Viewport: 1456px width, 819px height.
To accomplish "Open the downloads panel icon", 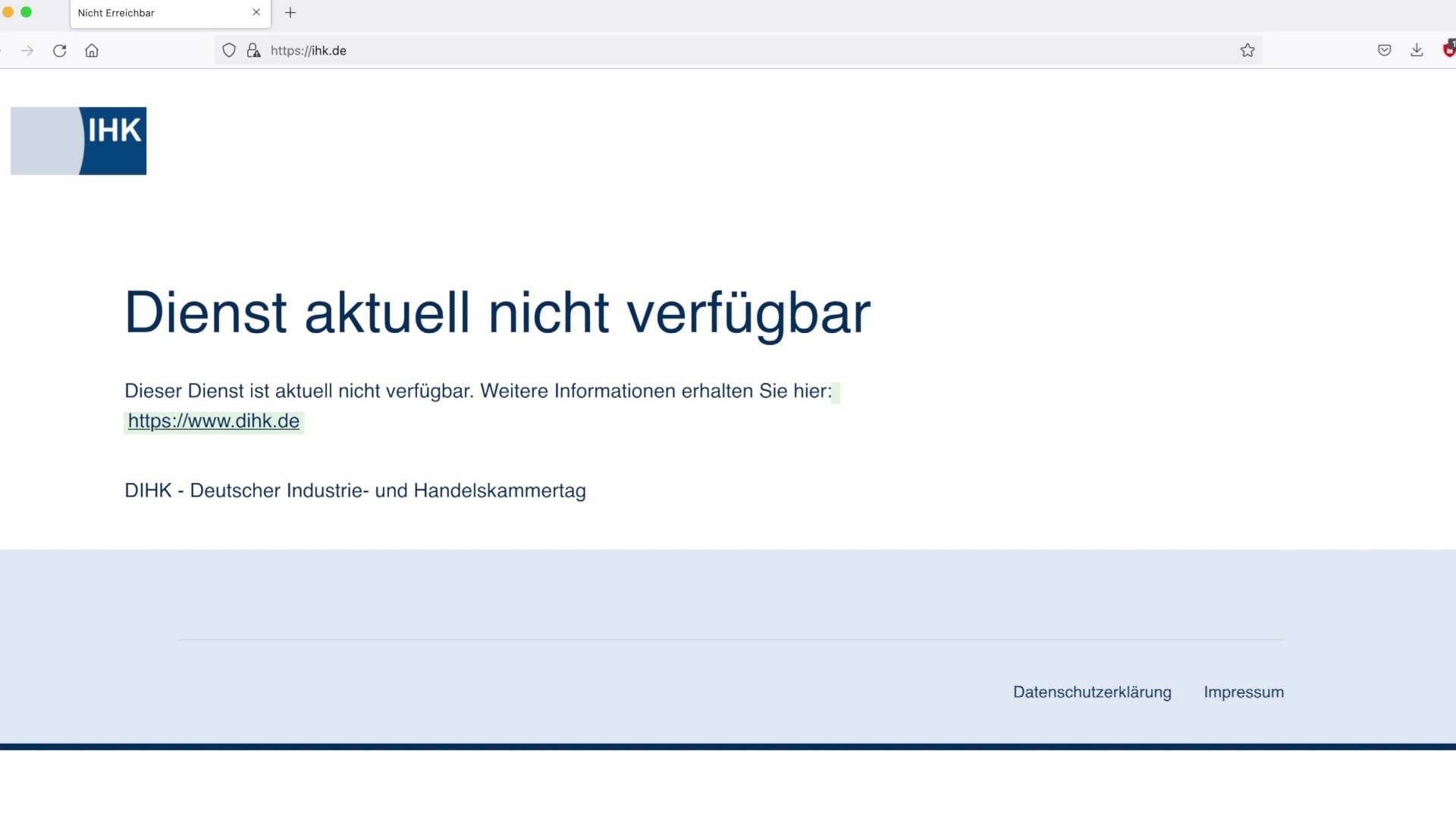I will (x=1417, y=51).
